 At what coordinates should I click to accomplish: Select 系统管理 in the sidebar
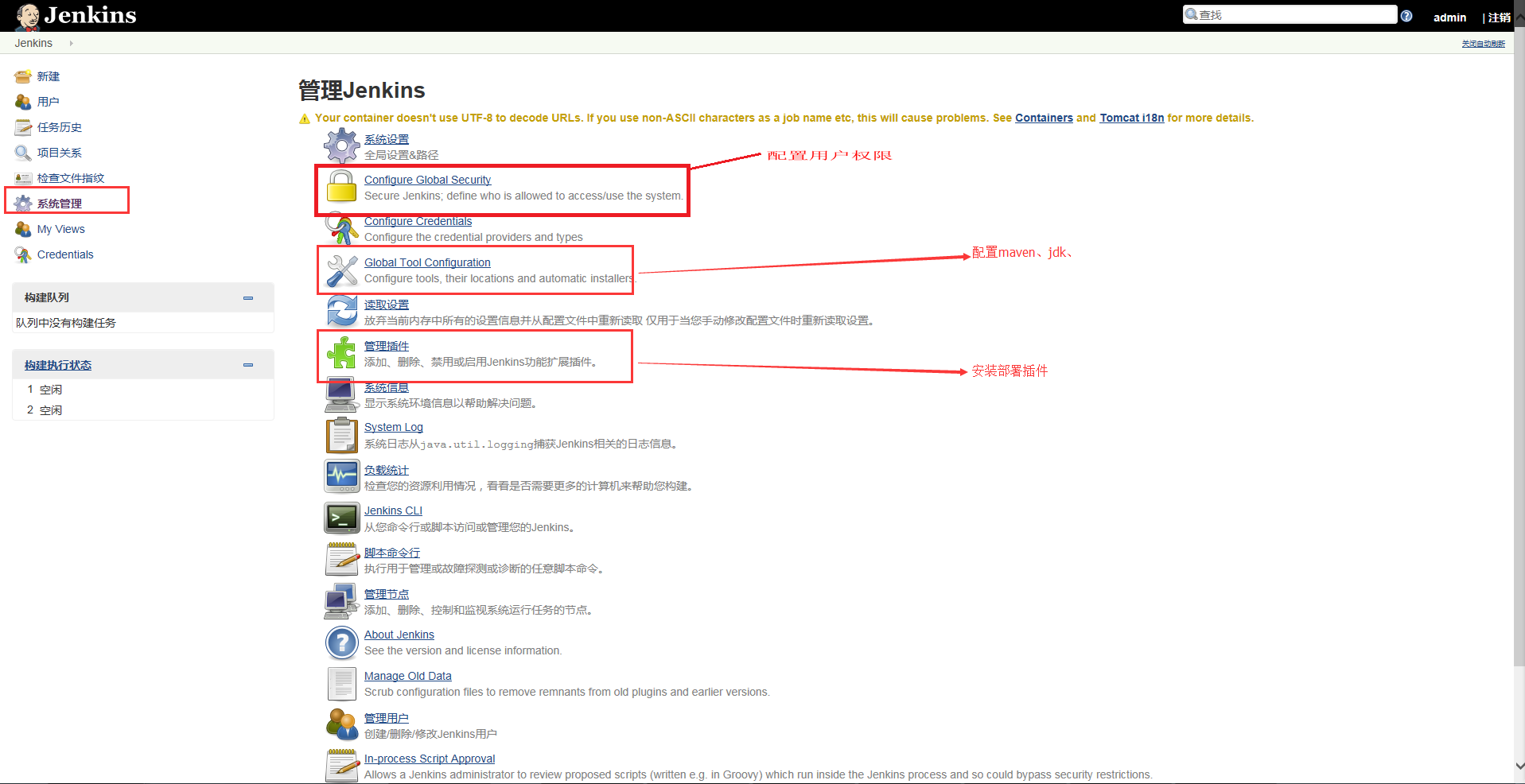(x=60, y=204)
